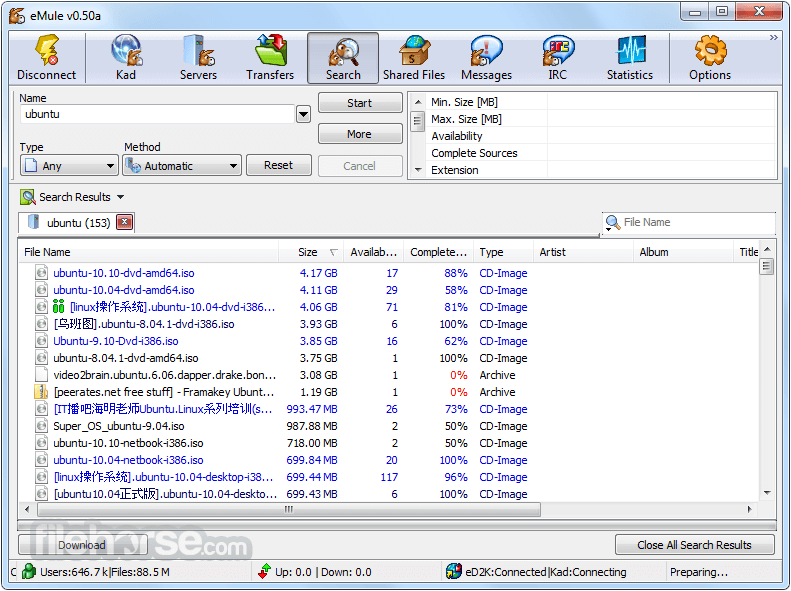Click the filter list scroll up arrow
The image size is (791, 591).
click(x=418, y=102)
